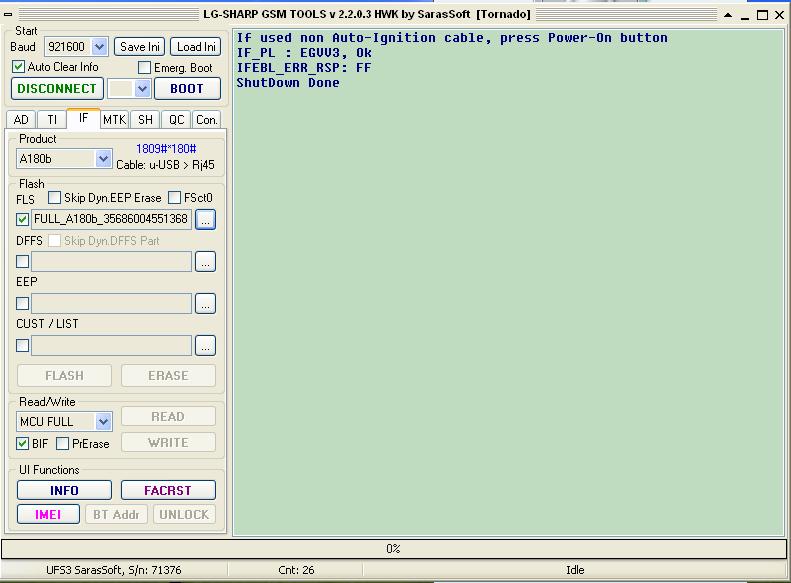Screen dimensions: 791x583
Task: Click the Baud 921600 value field
Action: coord(69,47)
